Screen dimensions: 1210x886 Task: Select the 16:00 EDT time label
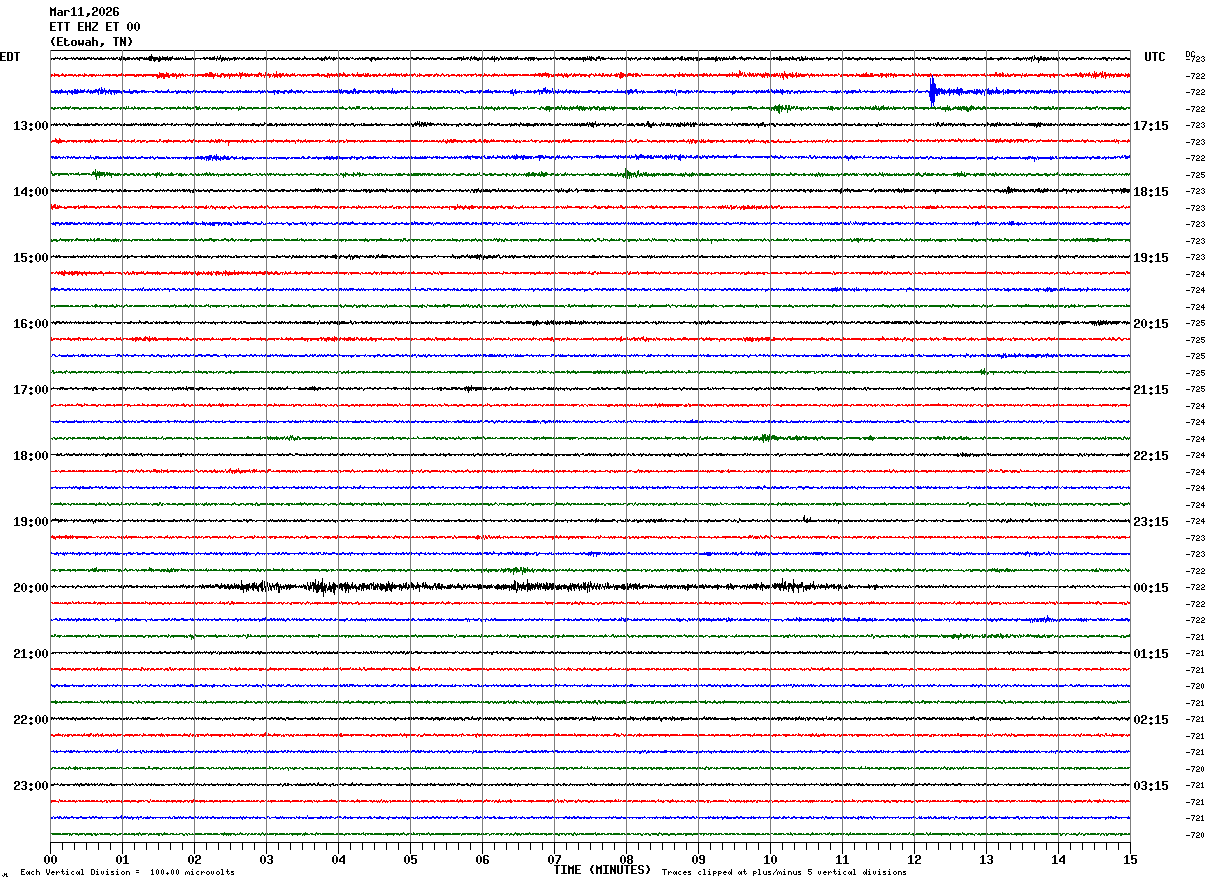point(30,324)
